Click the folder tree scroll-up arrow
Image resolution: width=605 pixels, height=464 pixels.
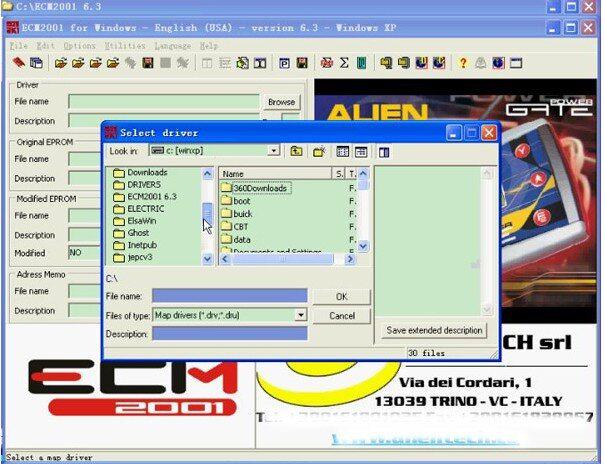click(x=207, y=174)
